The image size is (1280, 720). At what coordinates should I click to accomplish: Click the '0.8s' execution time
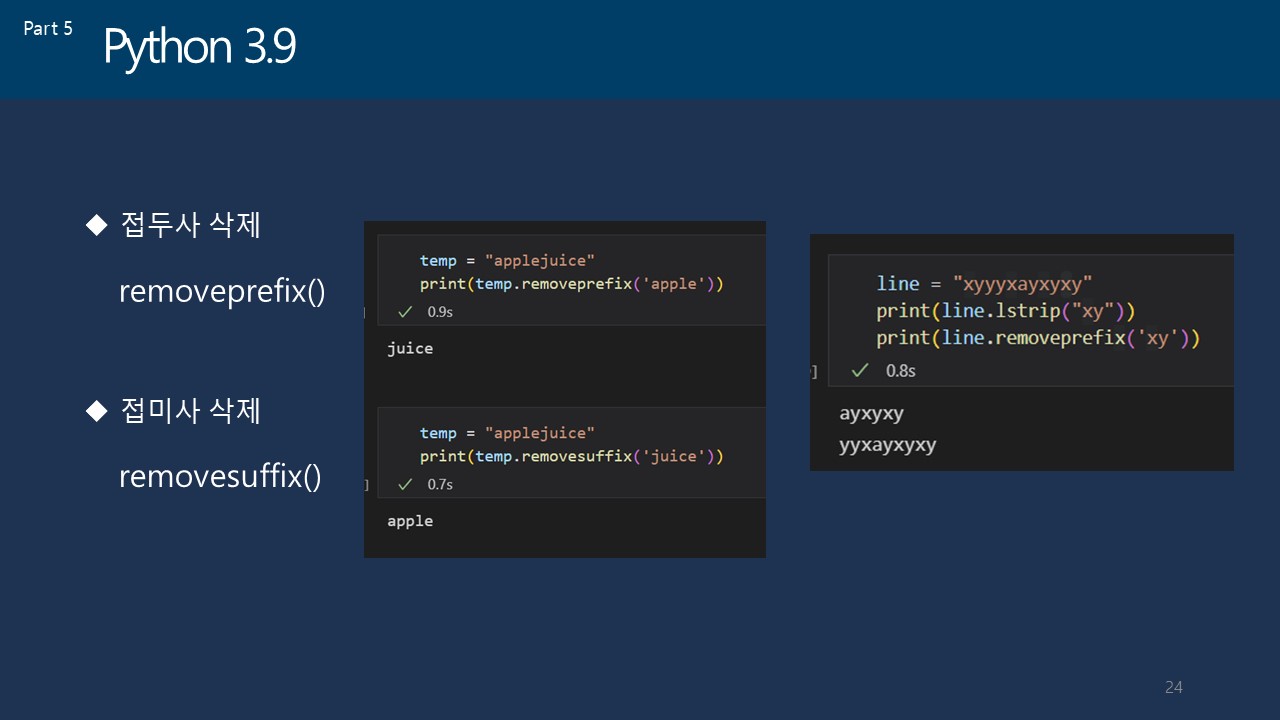pyautogui.click(x=901, y=371)
